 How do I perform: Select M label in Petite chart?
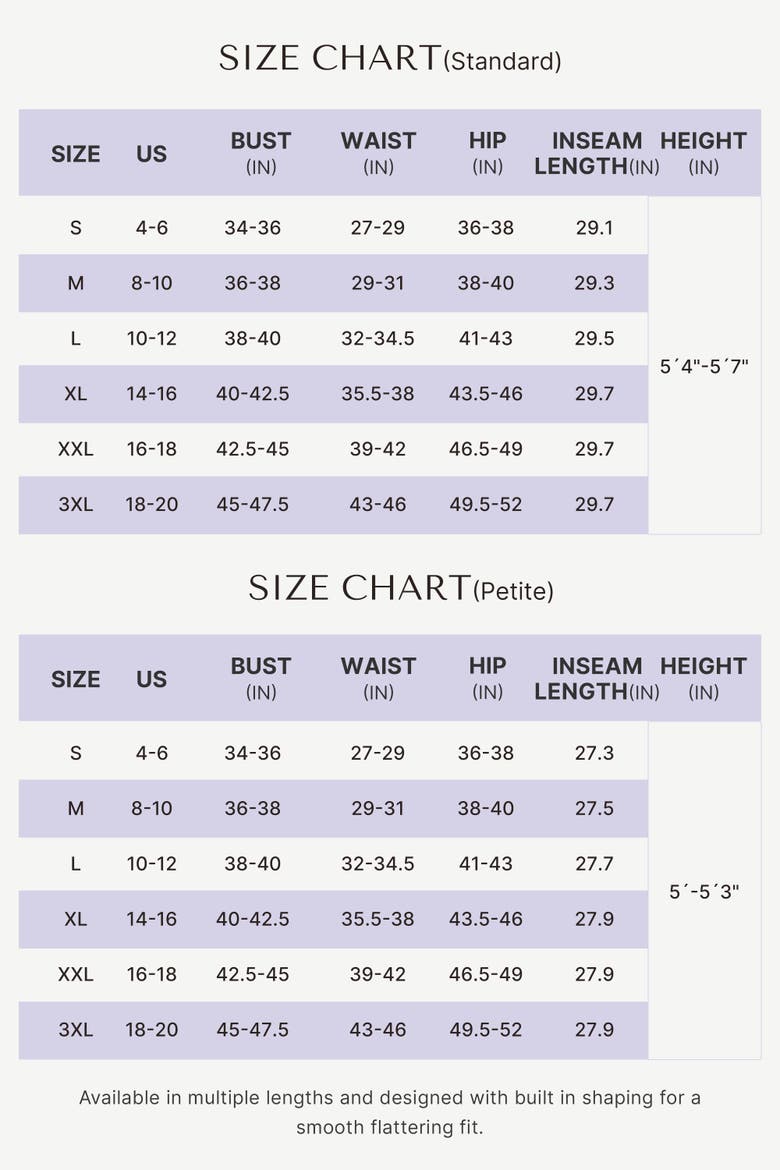(75, 808)
